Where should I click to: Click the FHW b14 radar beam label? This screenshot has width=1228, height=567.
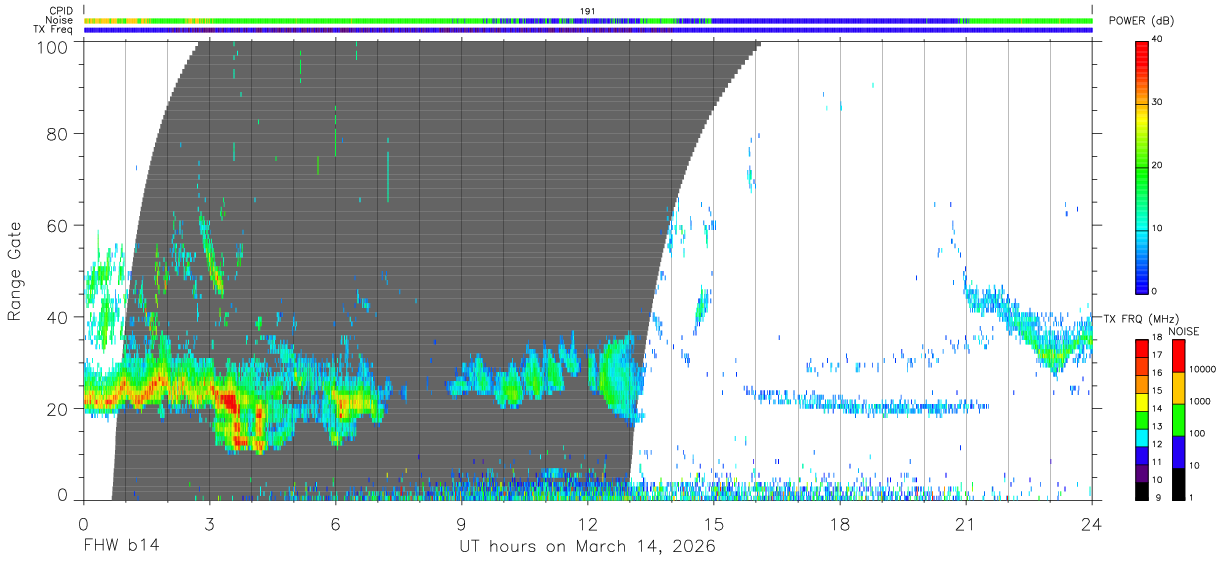pos(122,547)
